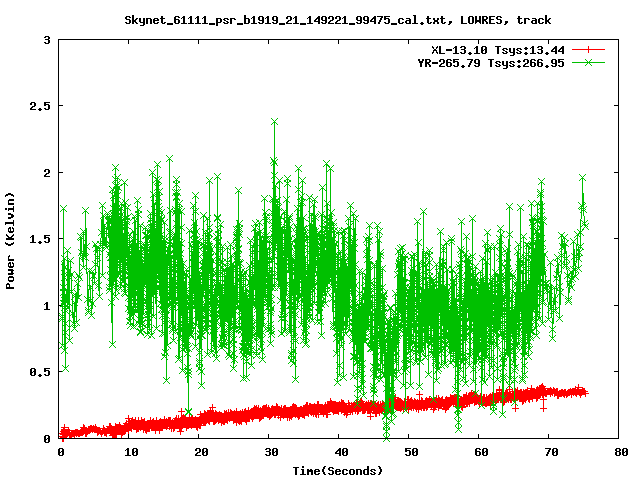Click the Time(Seconds) x-axis label
The height and width of the screenshot is (480, 640).
pos(338,471)
